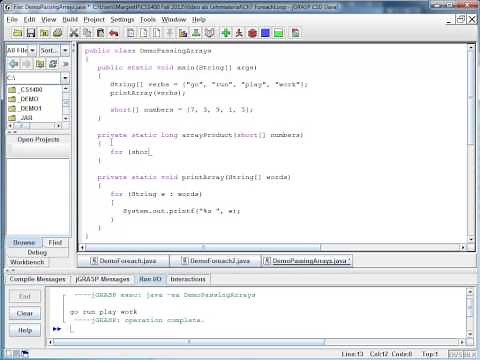Open the File menu

pos(12,20)
